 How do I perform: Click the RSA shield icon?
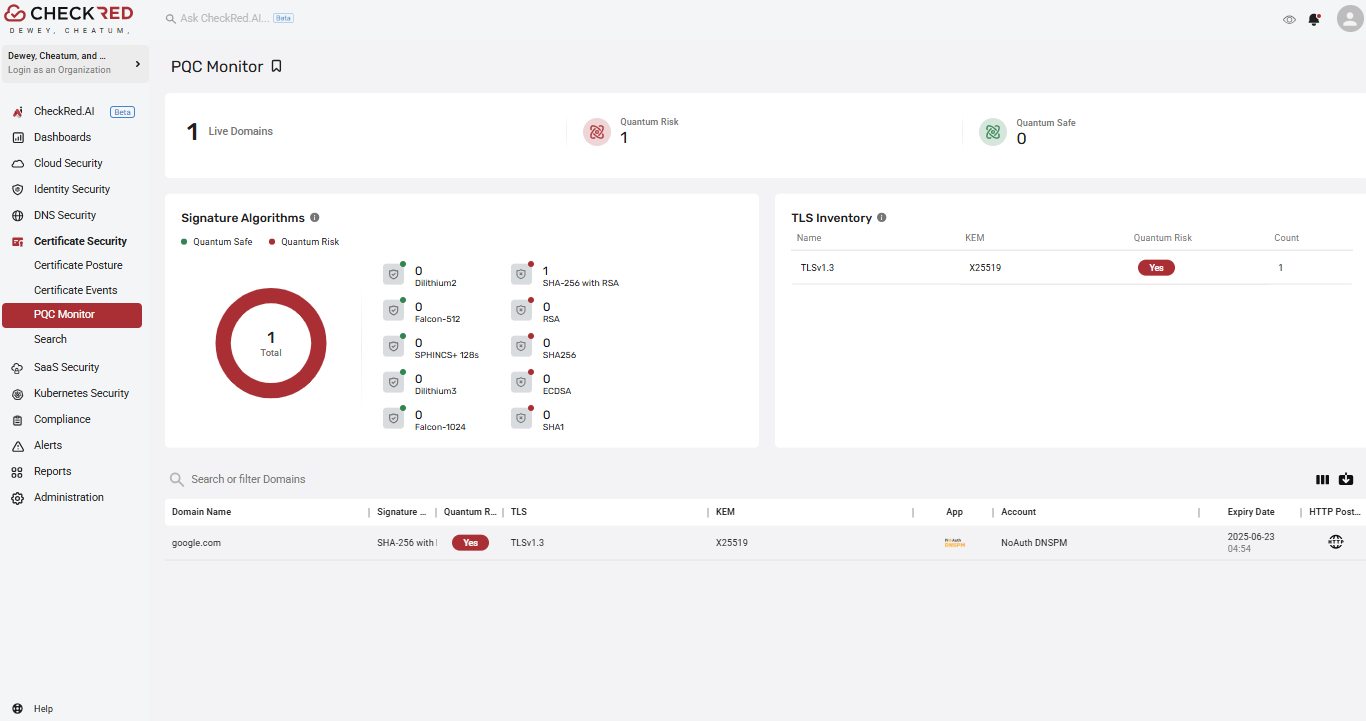[522, 310]
